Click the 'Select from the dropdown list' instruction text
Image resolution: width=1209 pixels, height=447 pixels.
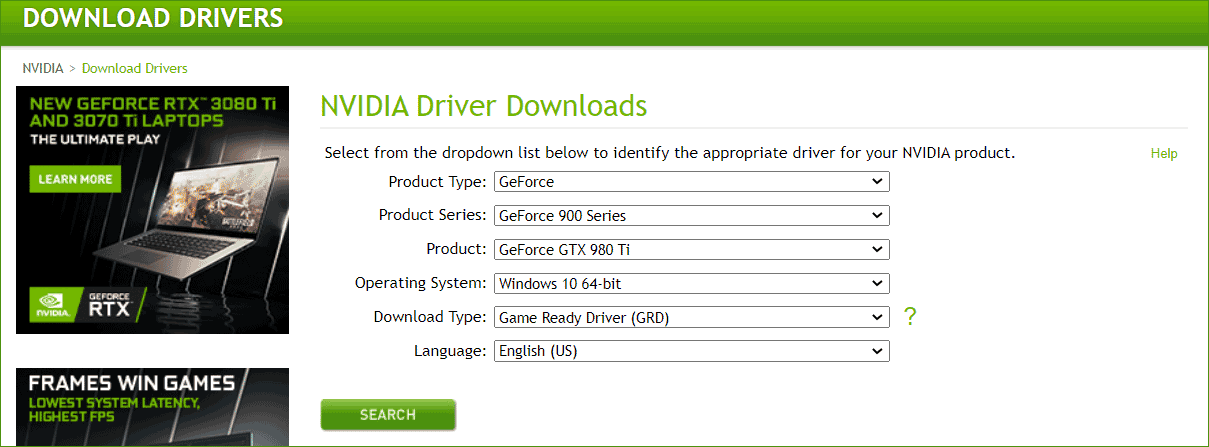click(670, 153)
